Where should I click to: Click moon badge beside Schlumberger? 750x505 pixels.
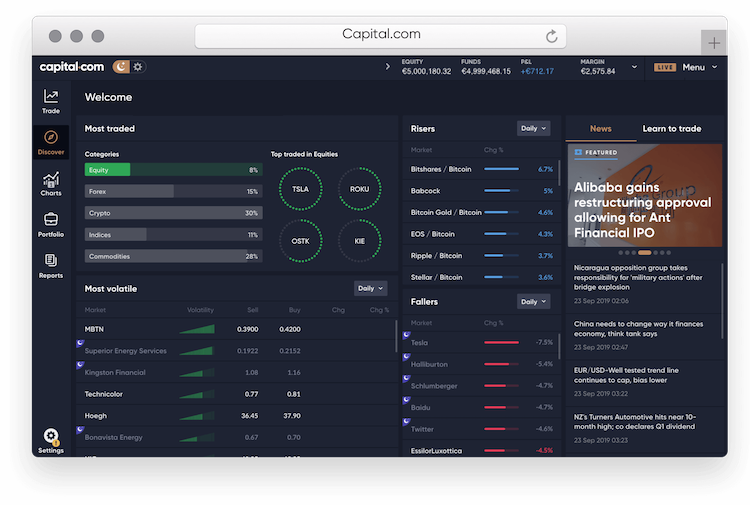point(407,378)
